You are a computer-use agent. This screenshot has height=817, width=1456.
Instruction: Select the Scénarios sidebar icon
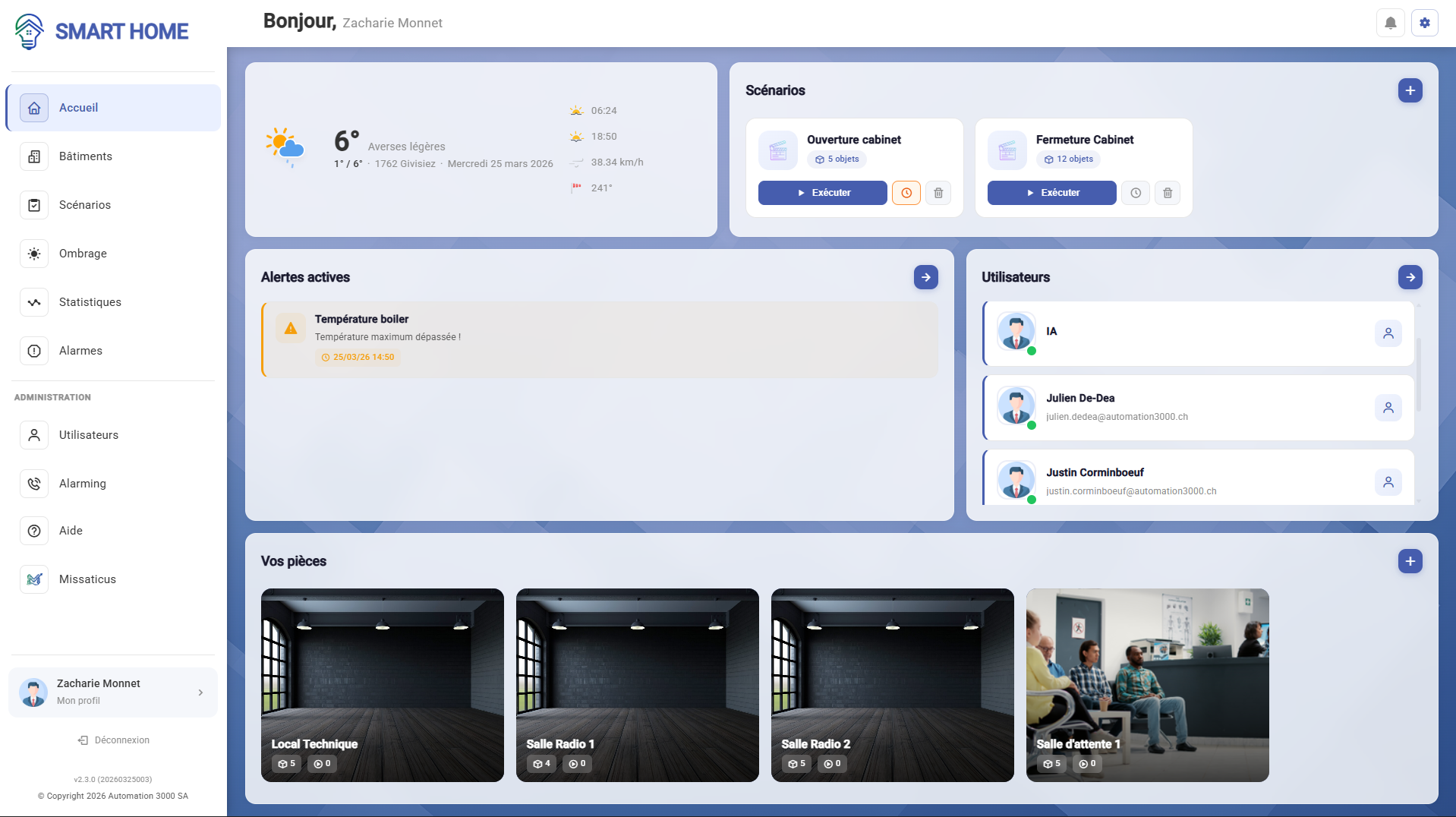click(34, 205)
